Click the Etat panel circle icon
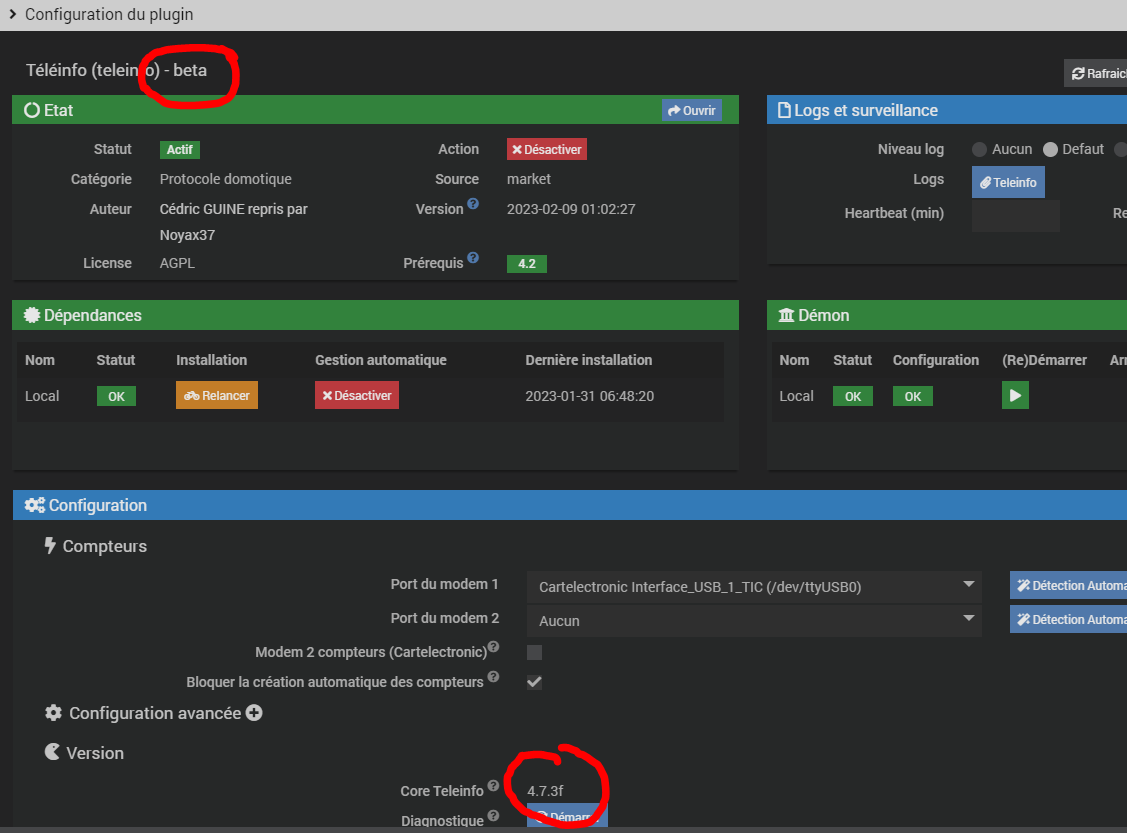1127x833 pixels. click(x=32, y=110)
